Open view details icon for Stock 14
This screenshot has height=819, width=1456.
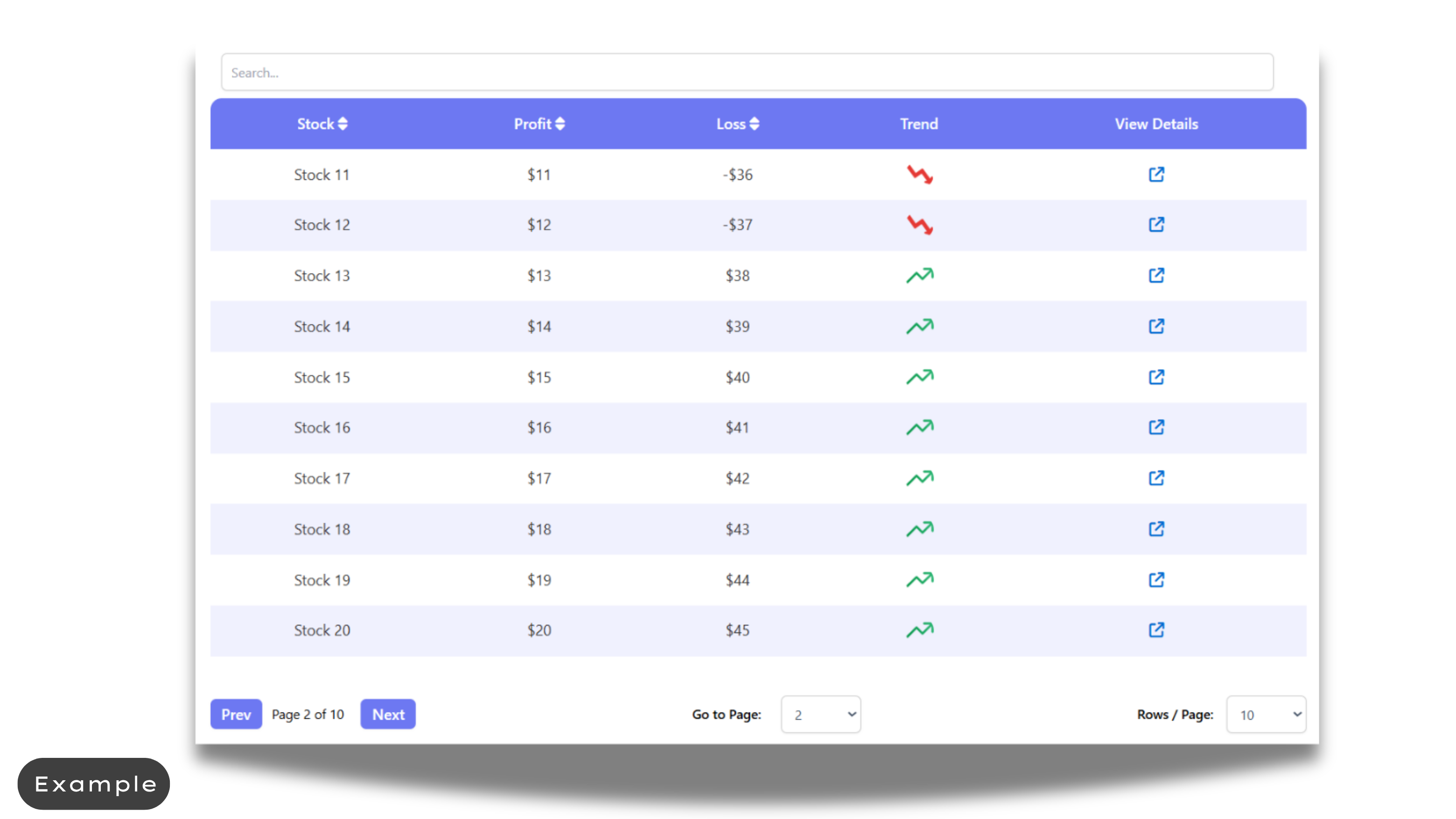pos(1156,326)
